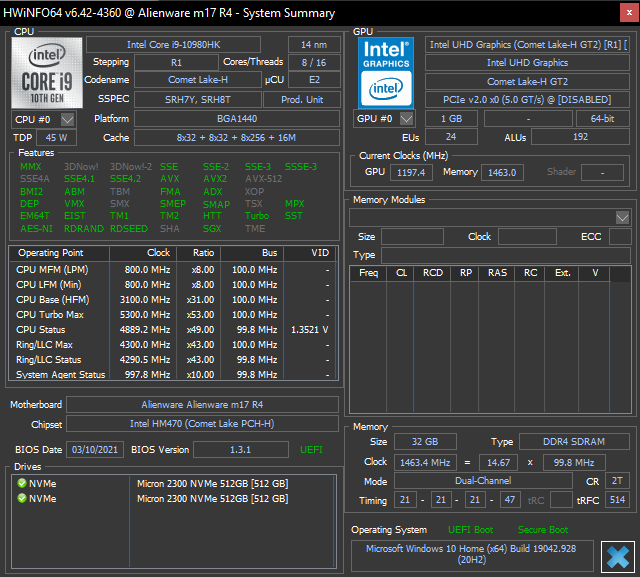Click the GPU clock 1197.4 value field
Viewport: 640px width, 577px height.
[x=412, y=172]
